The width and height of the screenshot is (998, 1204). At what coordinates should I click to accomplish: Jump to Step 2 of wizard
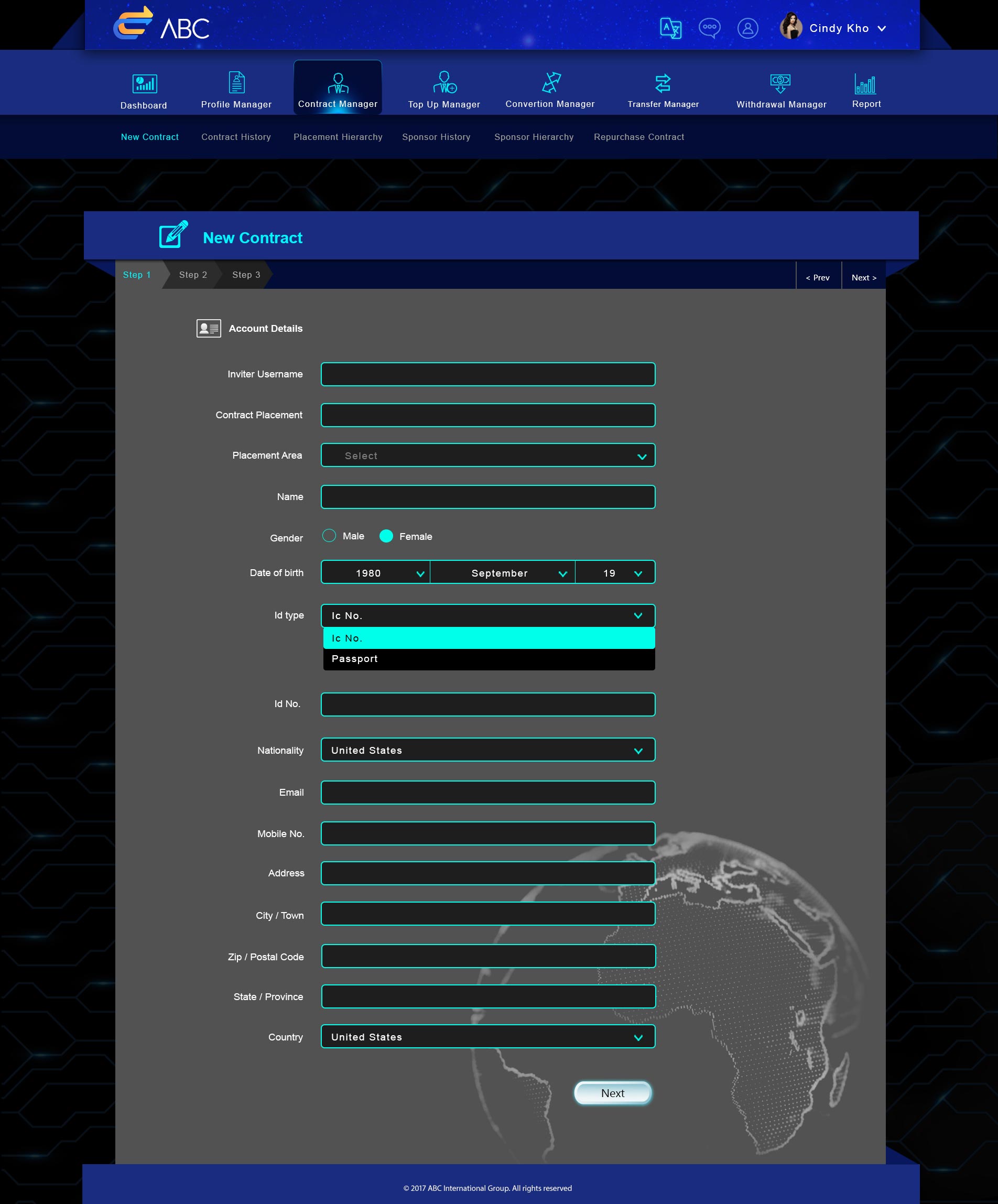click(192, 275)
